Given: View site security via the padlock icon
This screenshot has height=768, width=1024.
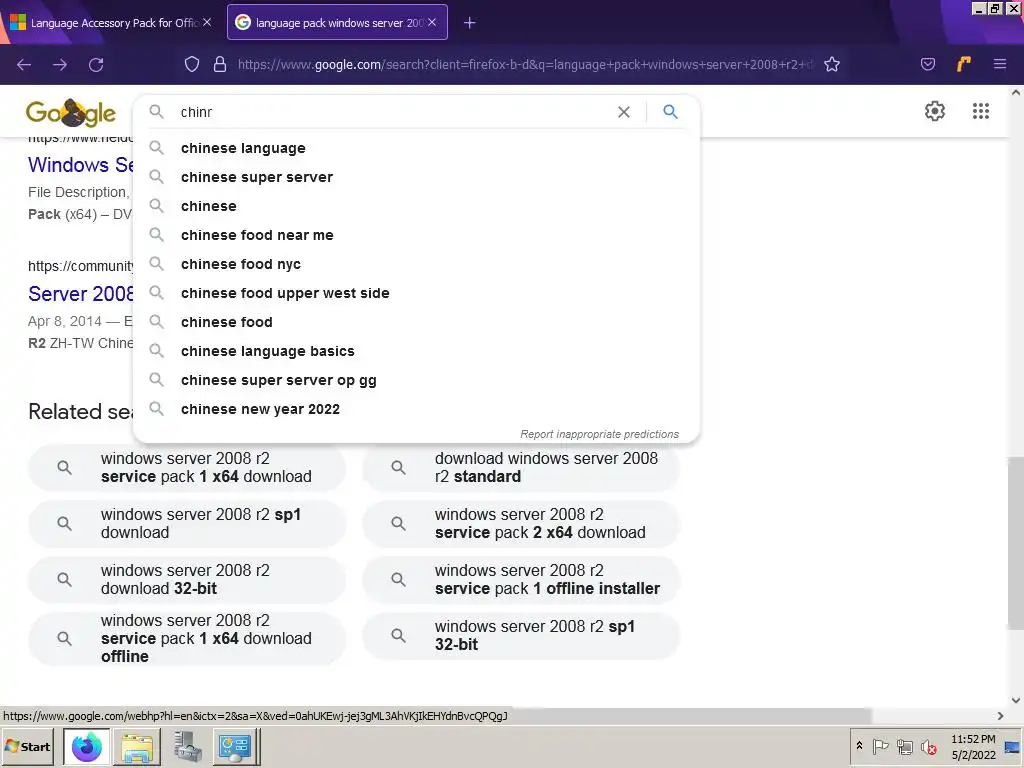Looking at the screenshot, I should coord(220,64).
